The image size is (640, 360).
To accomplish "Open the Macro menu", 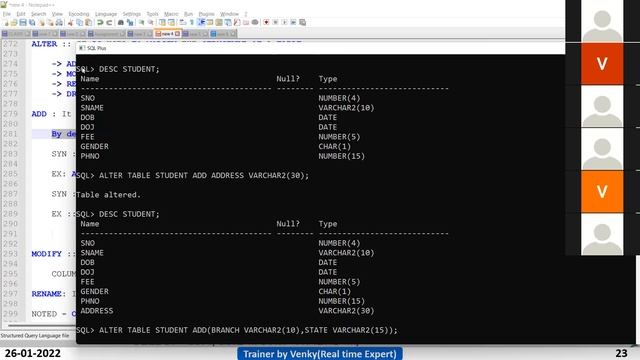I will (171, 14).
